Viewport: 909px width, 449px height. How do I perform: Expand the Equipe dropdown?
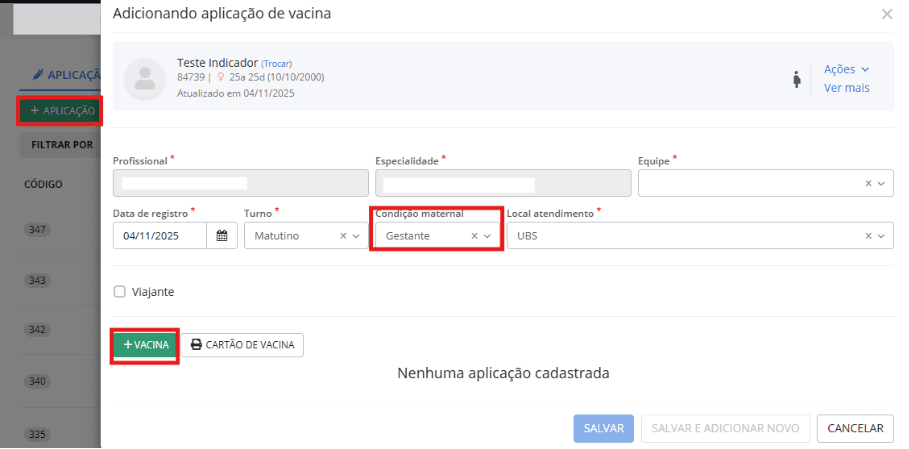[x=881, y=184]
